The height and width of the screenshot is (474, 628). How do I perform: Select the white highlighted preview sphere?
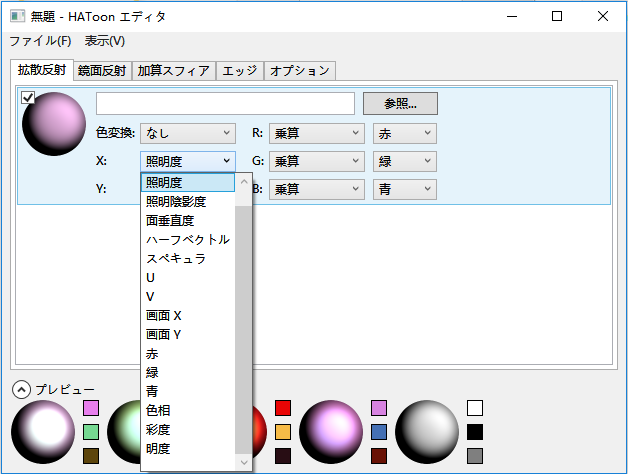(43, 432)
